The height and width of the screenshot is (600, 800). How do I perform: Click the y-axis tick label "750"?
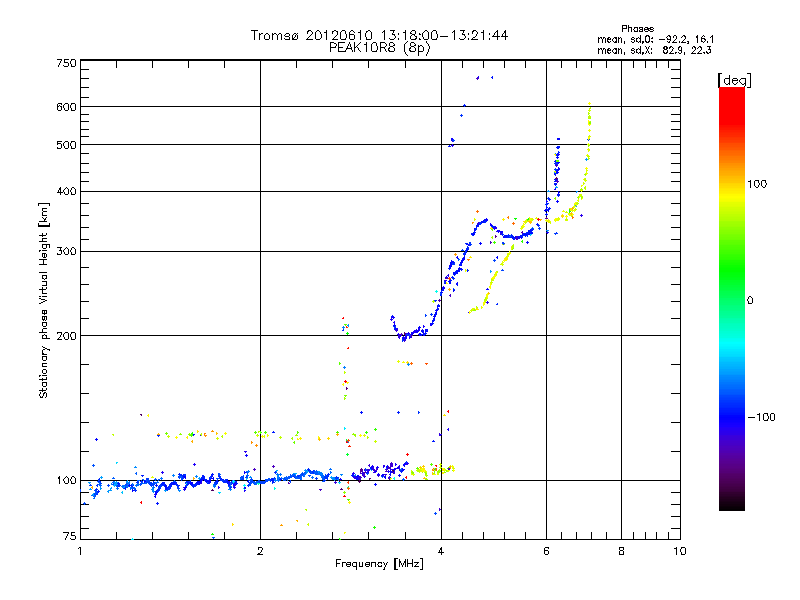(67, 63)
